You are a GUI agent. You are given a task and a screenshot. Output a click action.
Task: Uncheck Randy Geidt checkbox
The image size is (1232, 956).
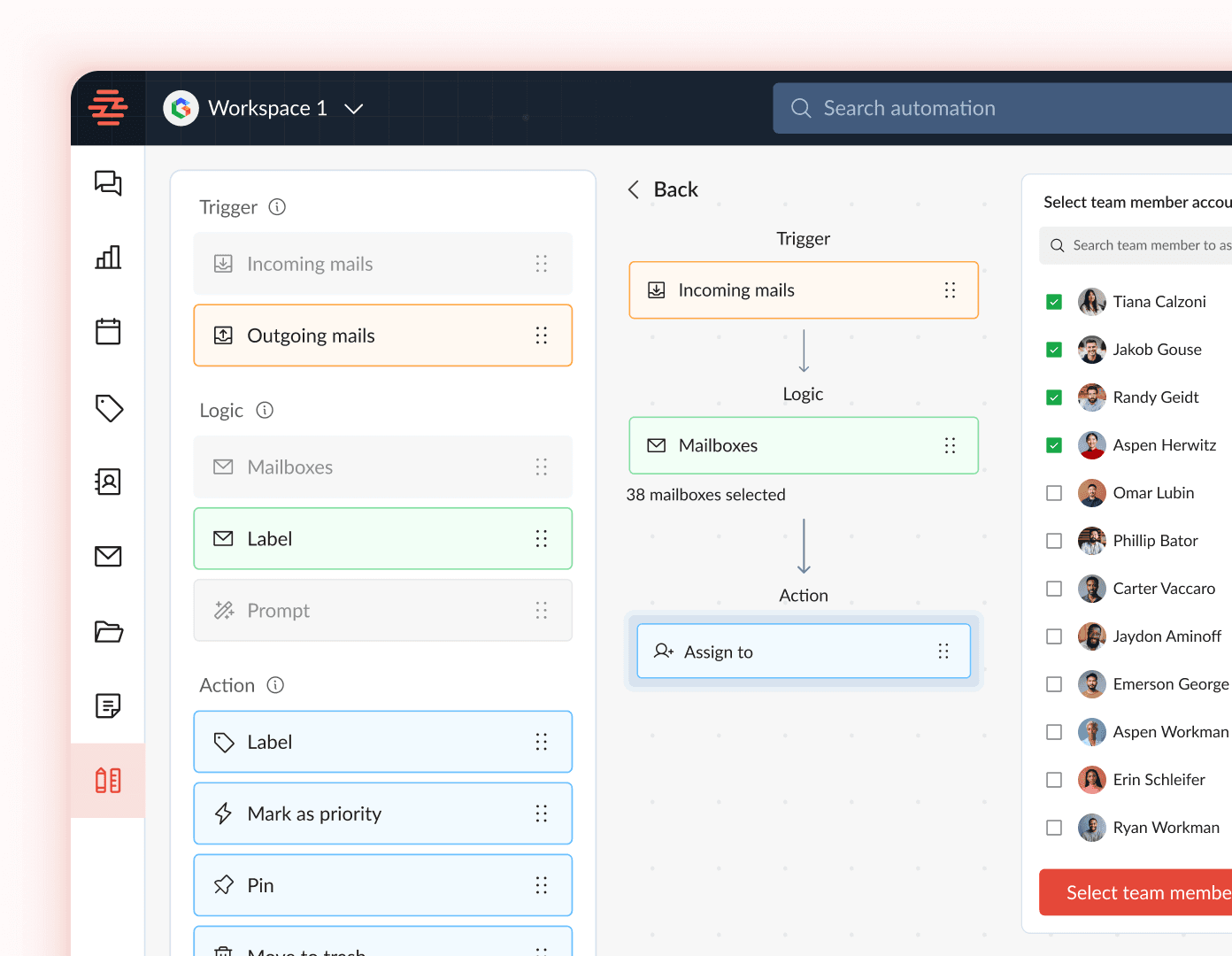pos(1054,397)
